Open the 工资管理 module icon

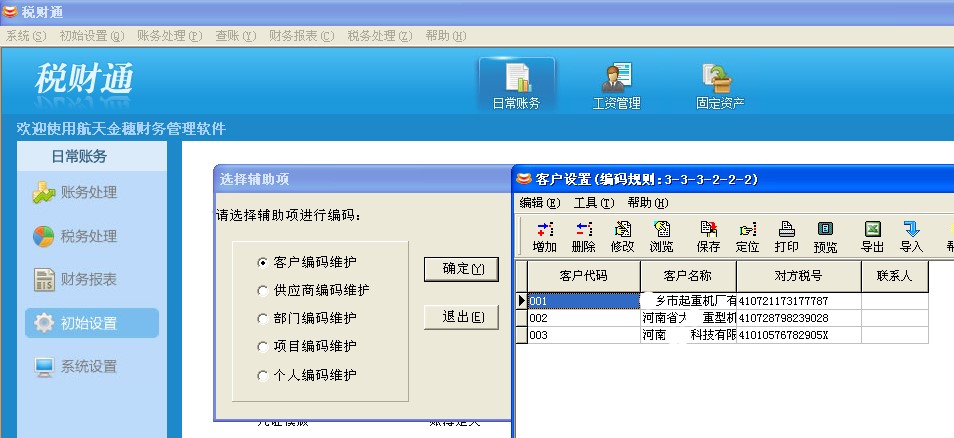[x=616, y=85]
